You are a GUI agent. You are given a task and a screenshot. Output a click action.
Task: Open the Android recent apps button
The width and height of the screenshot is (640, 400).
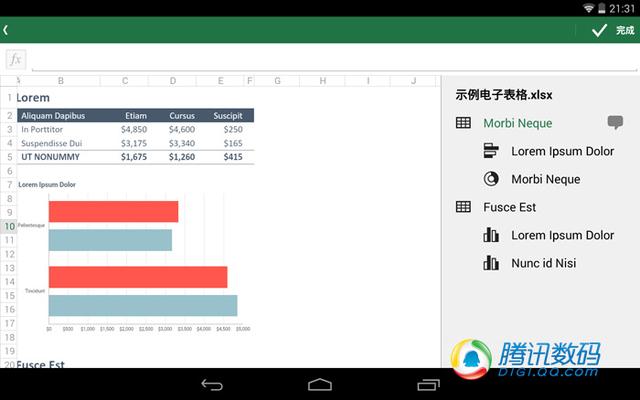coord(428,384)
